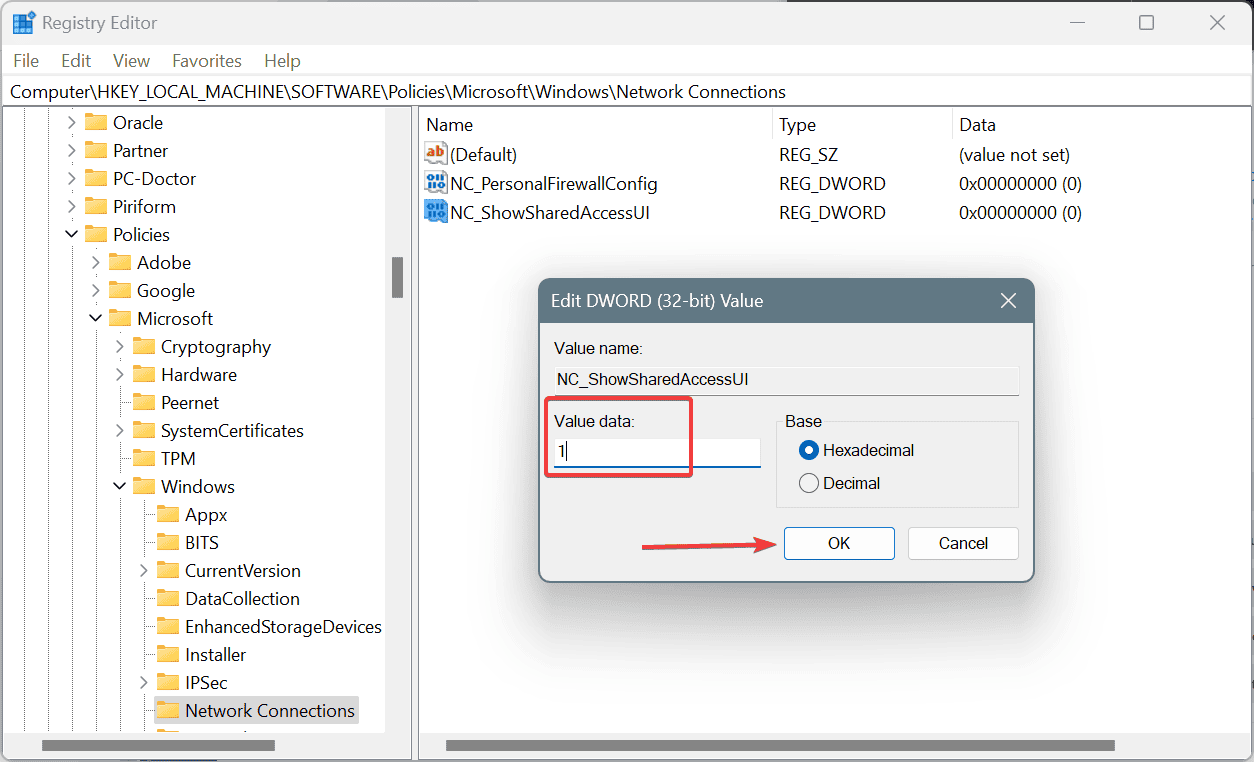Open the File menu

pyautogui.click(x=26, y=61)
